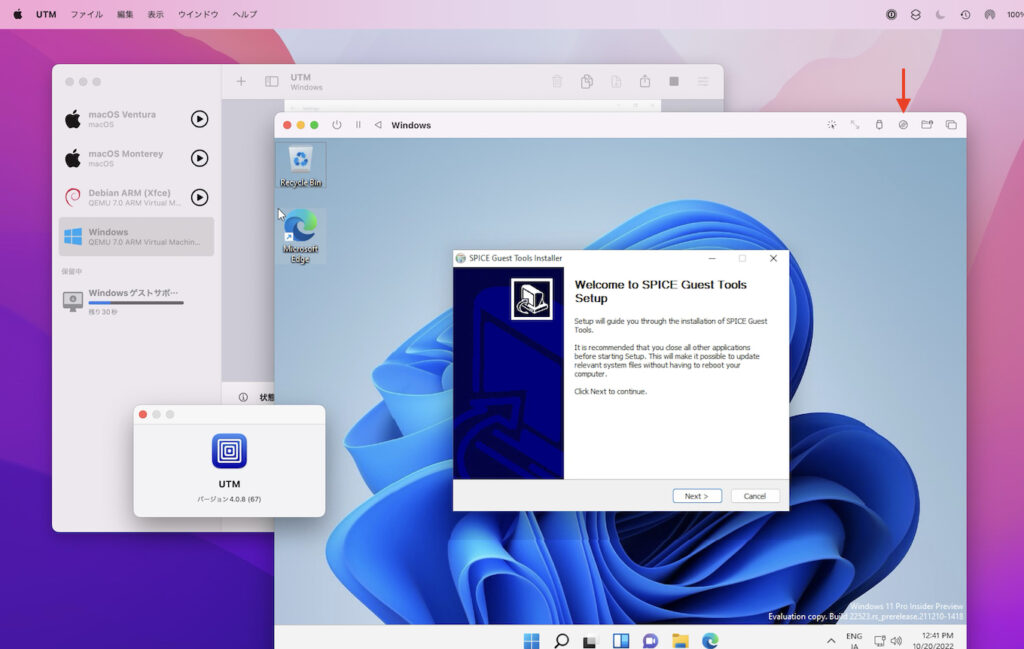Click the drawer arrow beside the Windows title
The width and height of the screenshot is (1024, 649).
(x=376, y=125)
